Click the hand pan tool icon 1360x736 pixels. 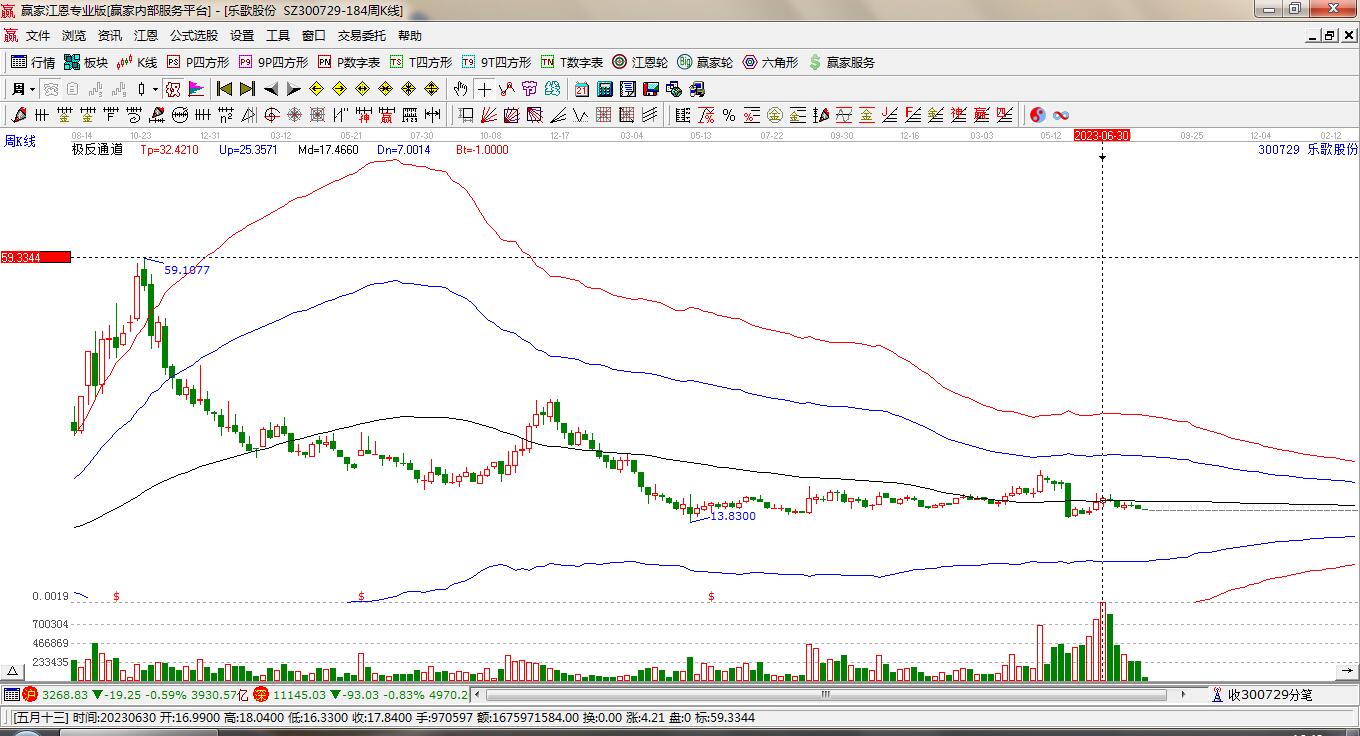pos(460,89)
